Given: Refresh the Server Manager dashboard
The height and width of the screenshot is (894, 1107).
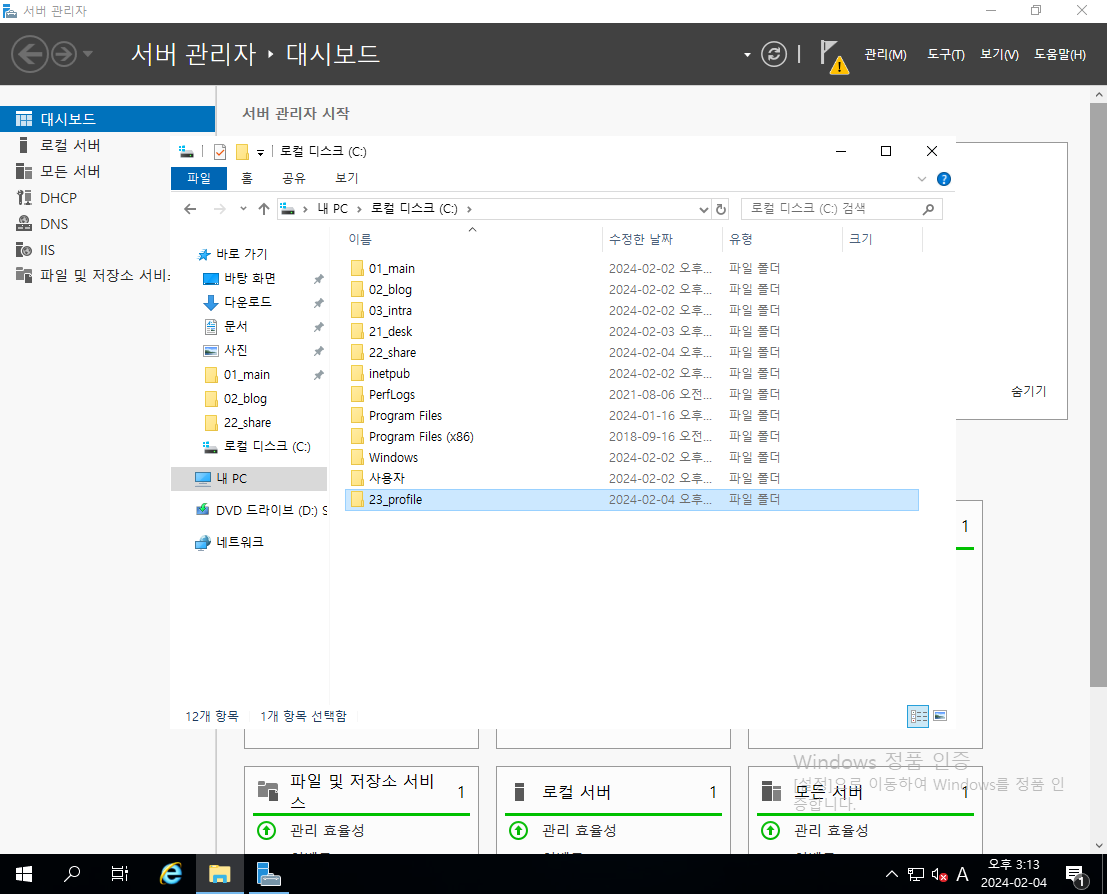Looking at the screenshot, I should pos(774,54).
